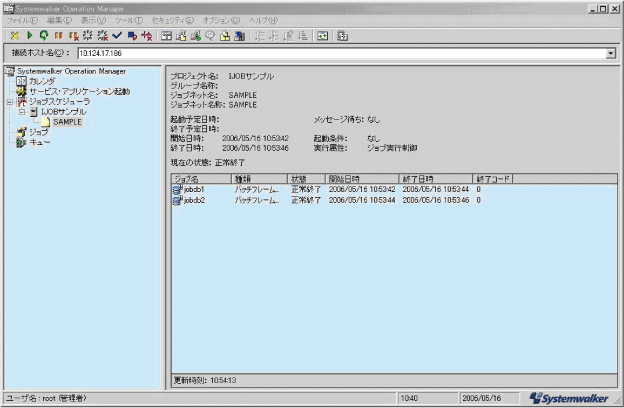Sort by 終了コード column header
The width and height of the screenshot is (624, 408).
click(493, 179)
